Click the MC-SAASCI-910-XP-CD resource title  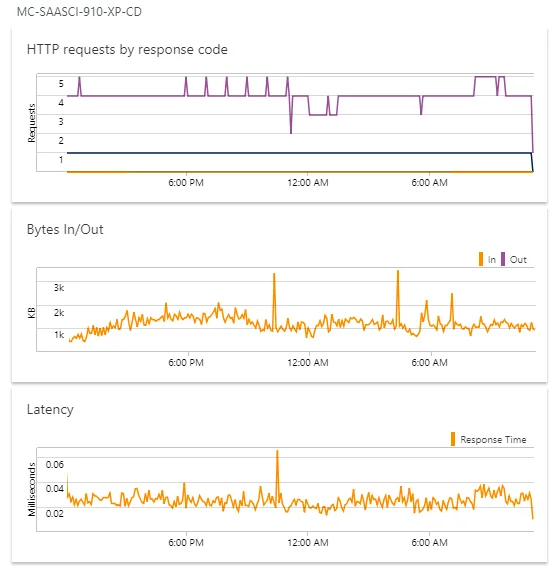coord(79,12)
